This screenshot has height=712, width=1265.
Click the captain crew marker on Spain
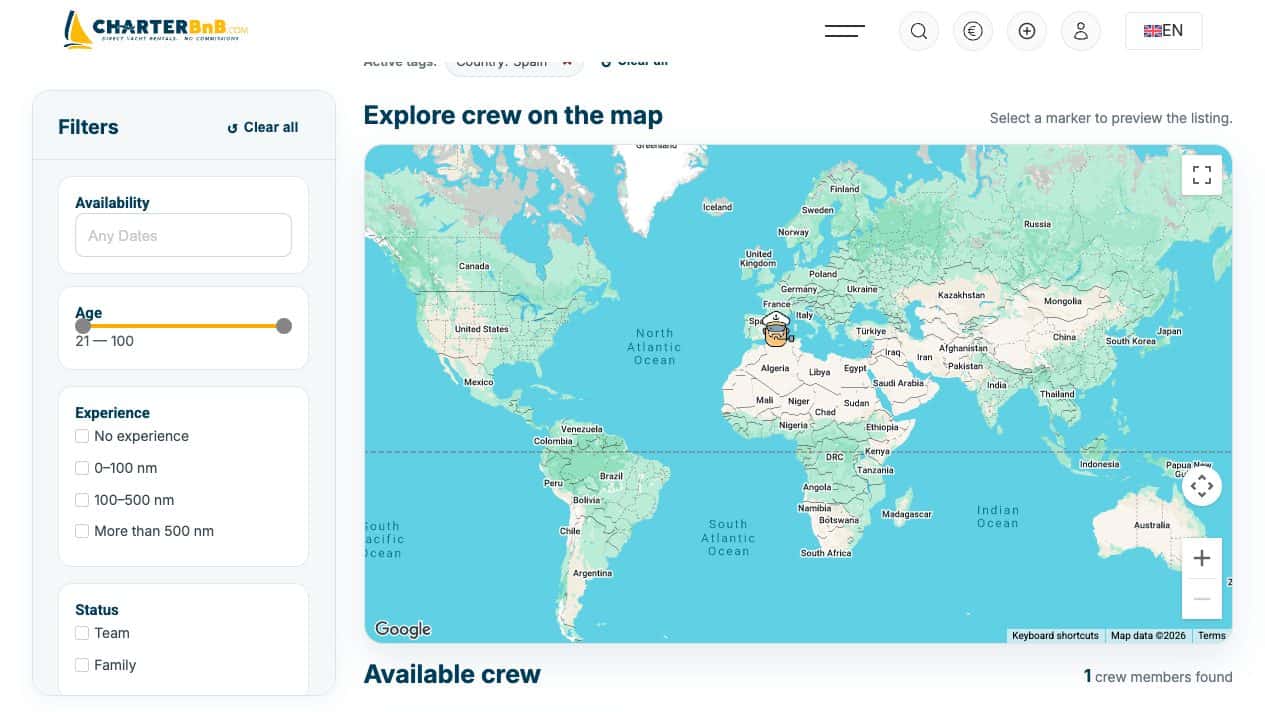pyautogui.click(x=776, y=328)
